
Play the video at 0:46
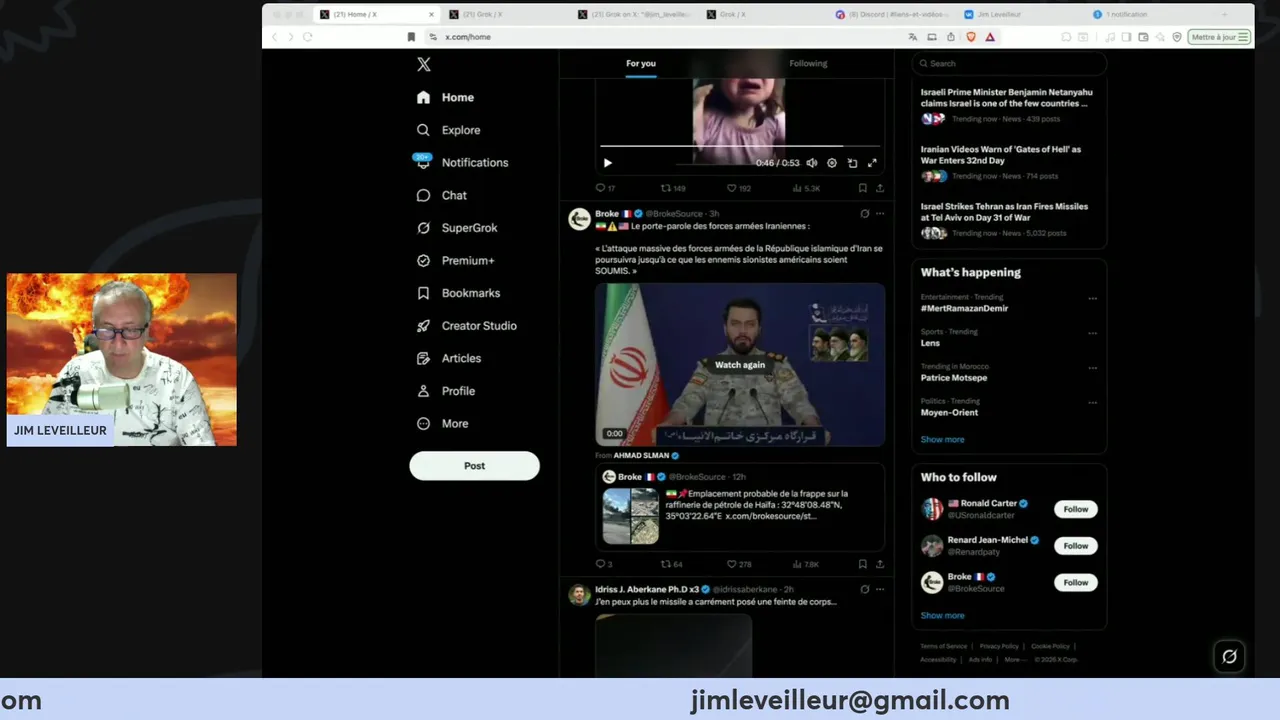pyautogui.click(x=607, y=163)
